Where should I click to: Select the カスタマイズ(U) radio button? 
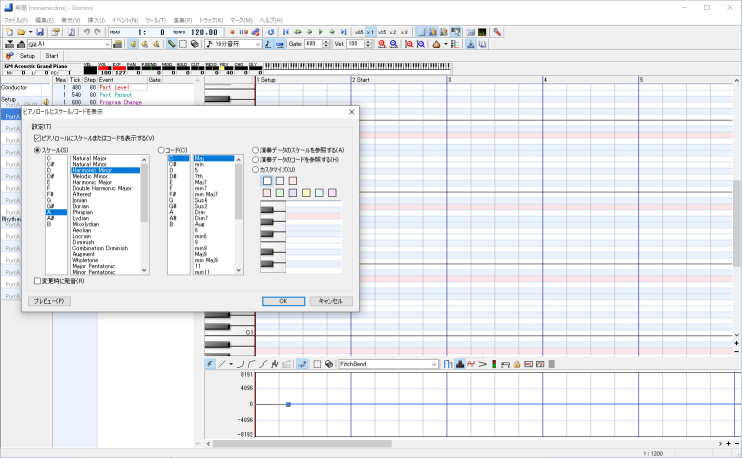point(256,169)
